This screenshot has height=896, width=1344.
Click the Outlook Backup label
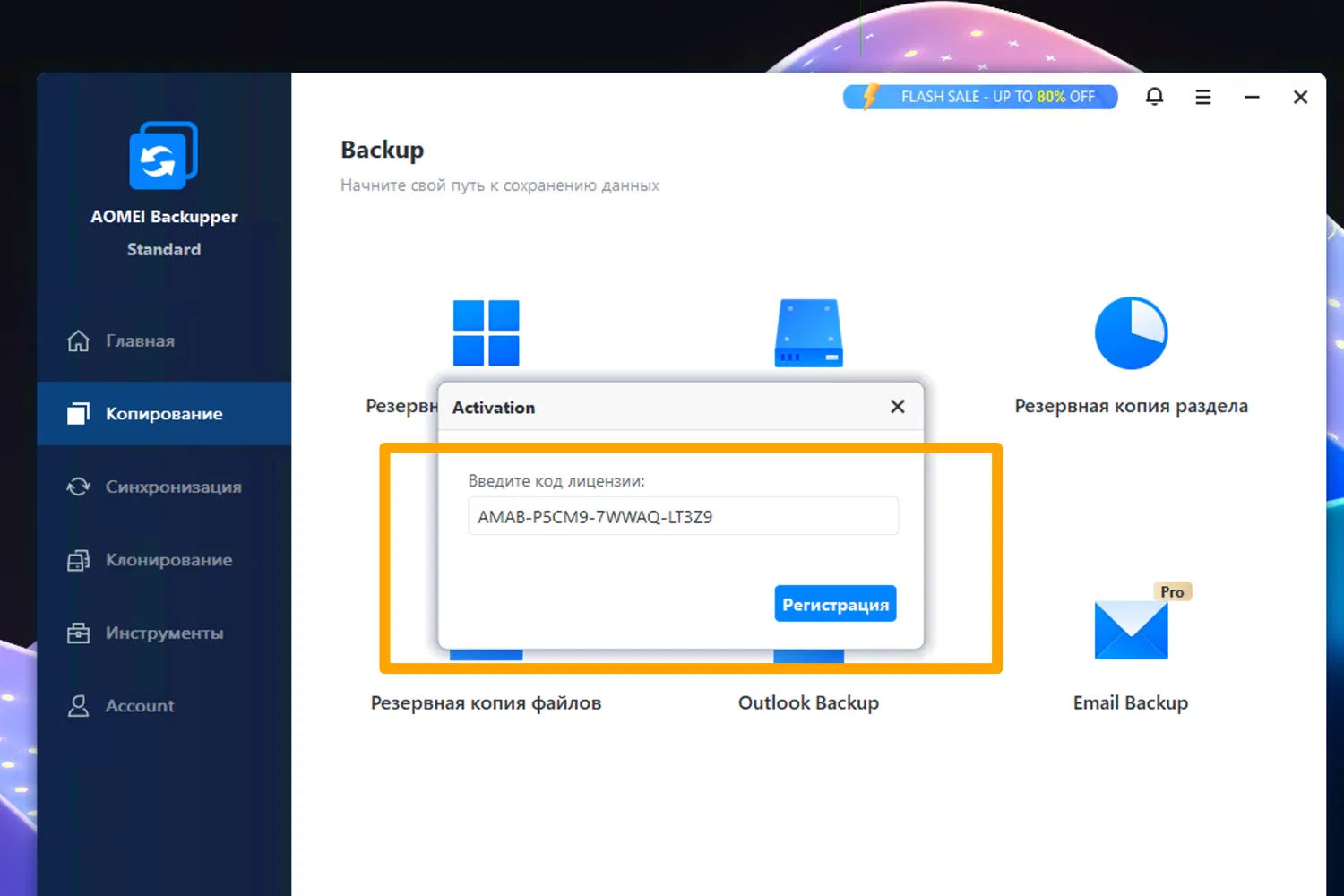coord(808,703)
